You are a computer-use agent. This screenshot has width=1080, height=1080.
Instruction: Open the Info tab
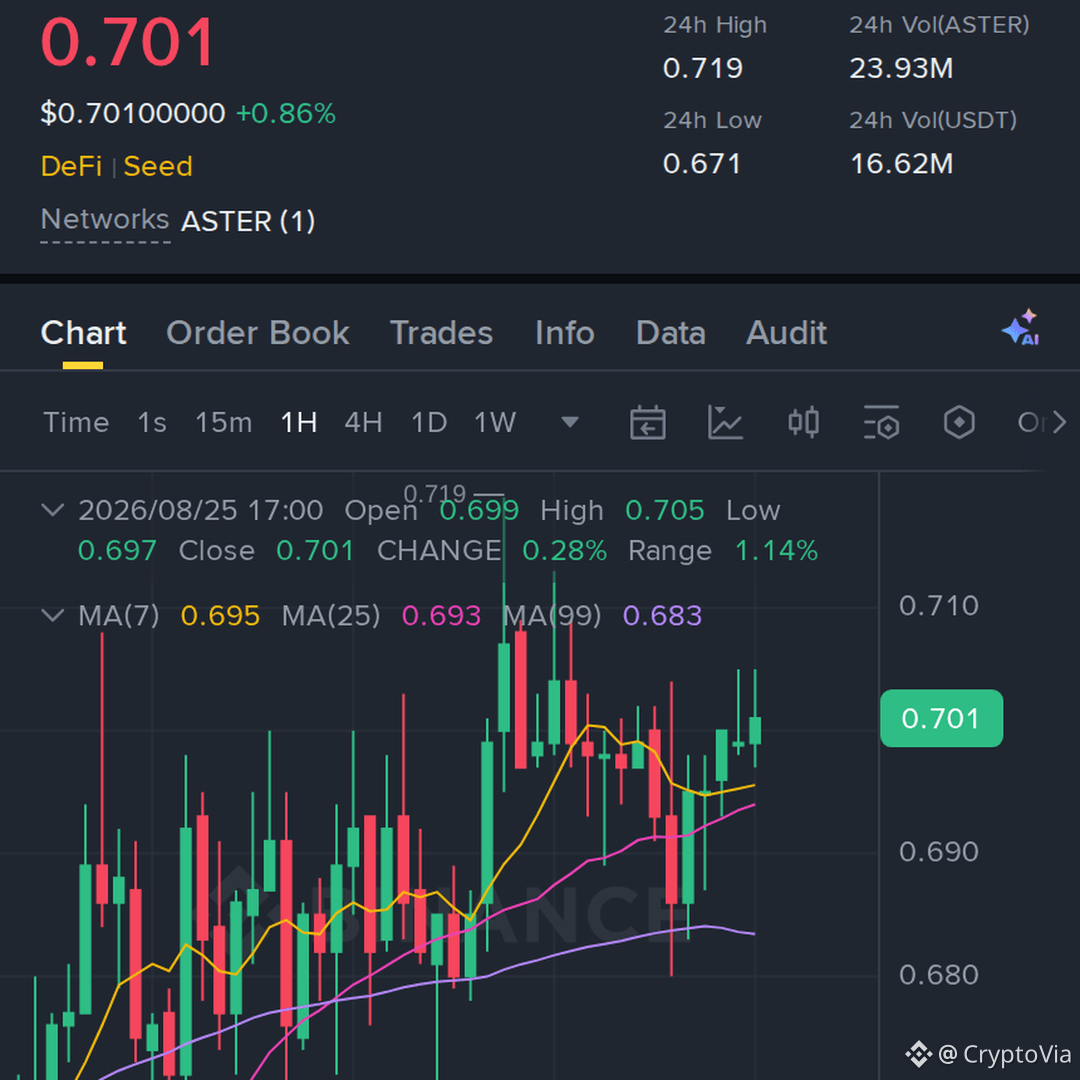(x=565, y=333)
